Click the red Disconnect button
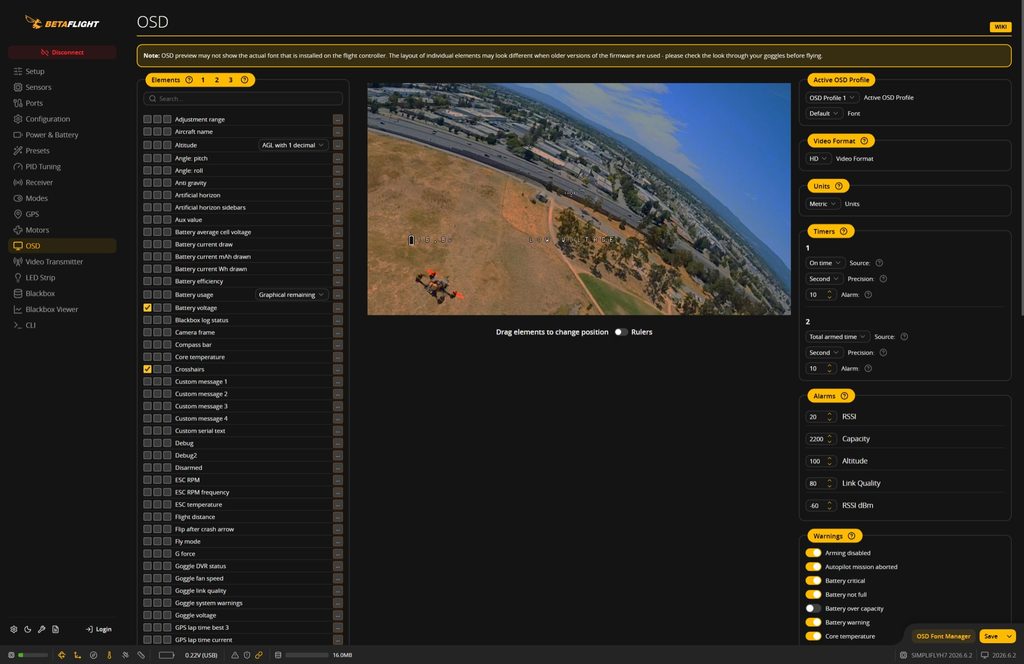Screen dimensions: 1024x664 tap(62, 52)
